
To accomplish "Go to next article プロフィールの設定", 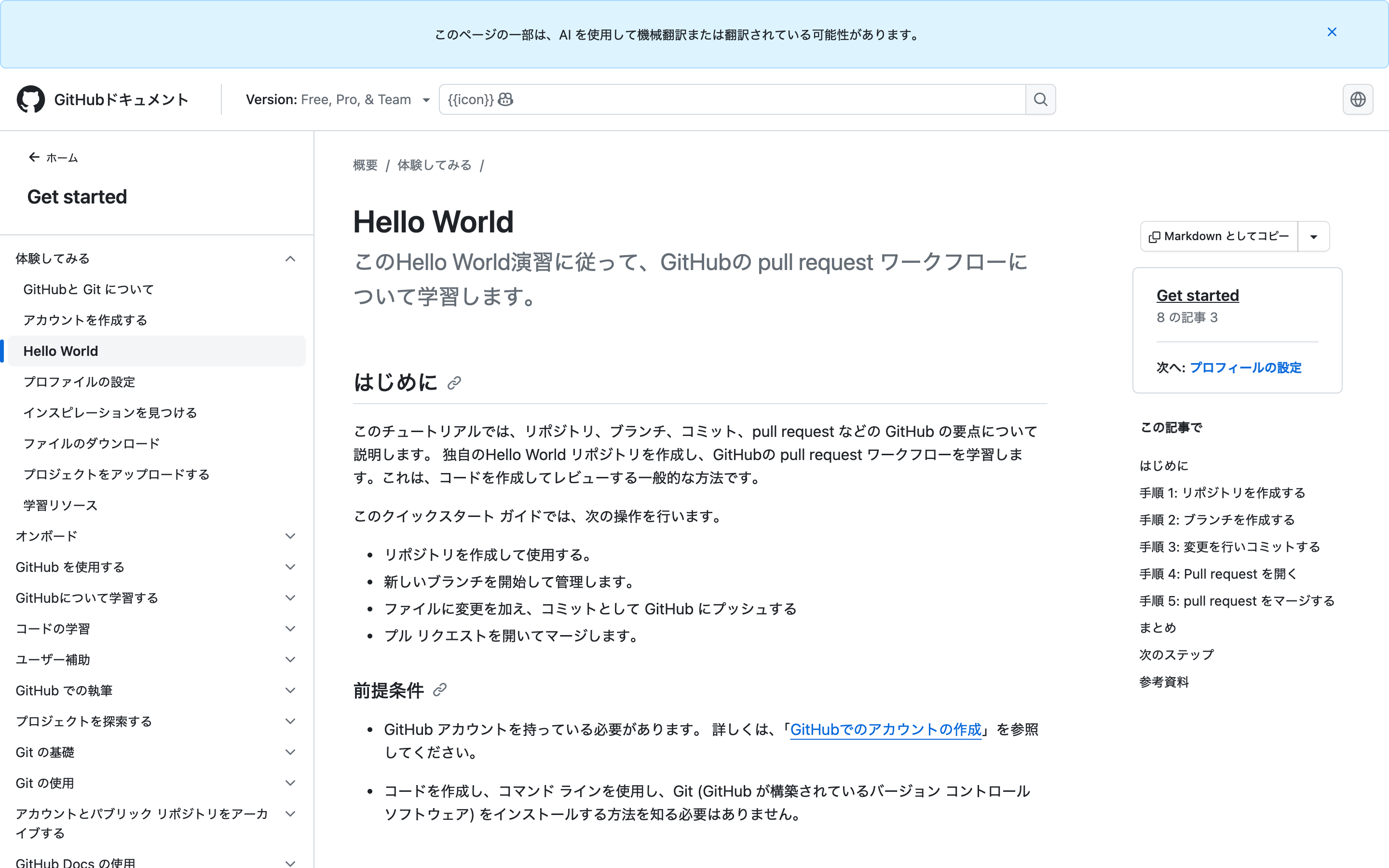I will [1245, 367].
